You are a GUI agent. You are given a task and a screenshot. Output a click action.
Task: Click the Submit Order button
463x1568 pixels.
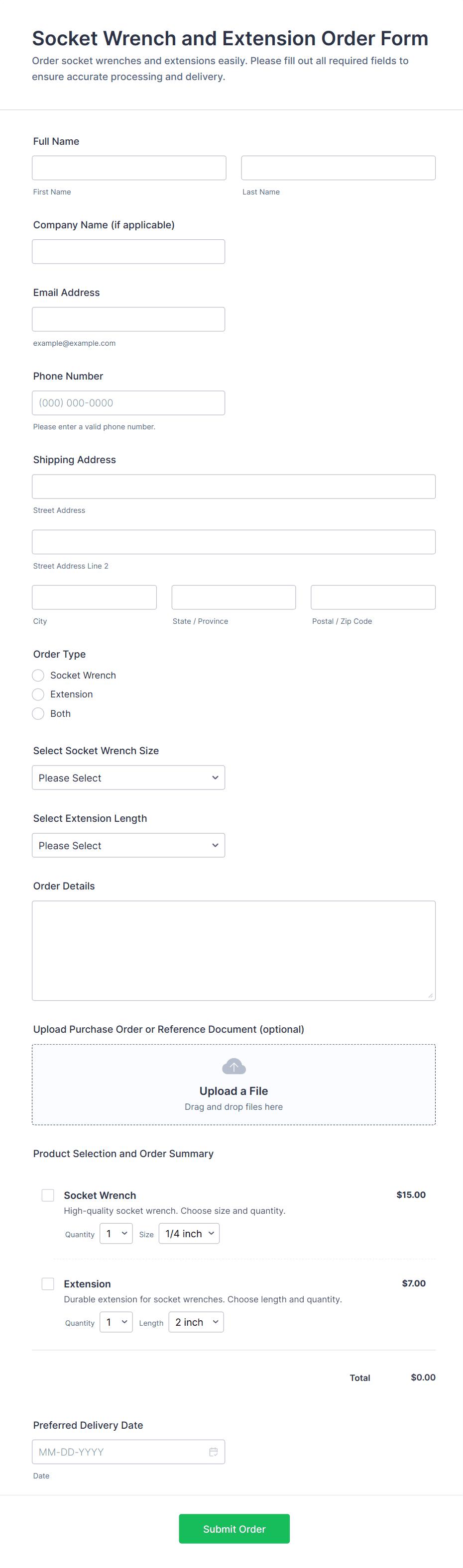[234, 1528]
